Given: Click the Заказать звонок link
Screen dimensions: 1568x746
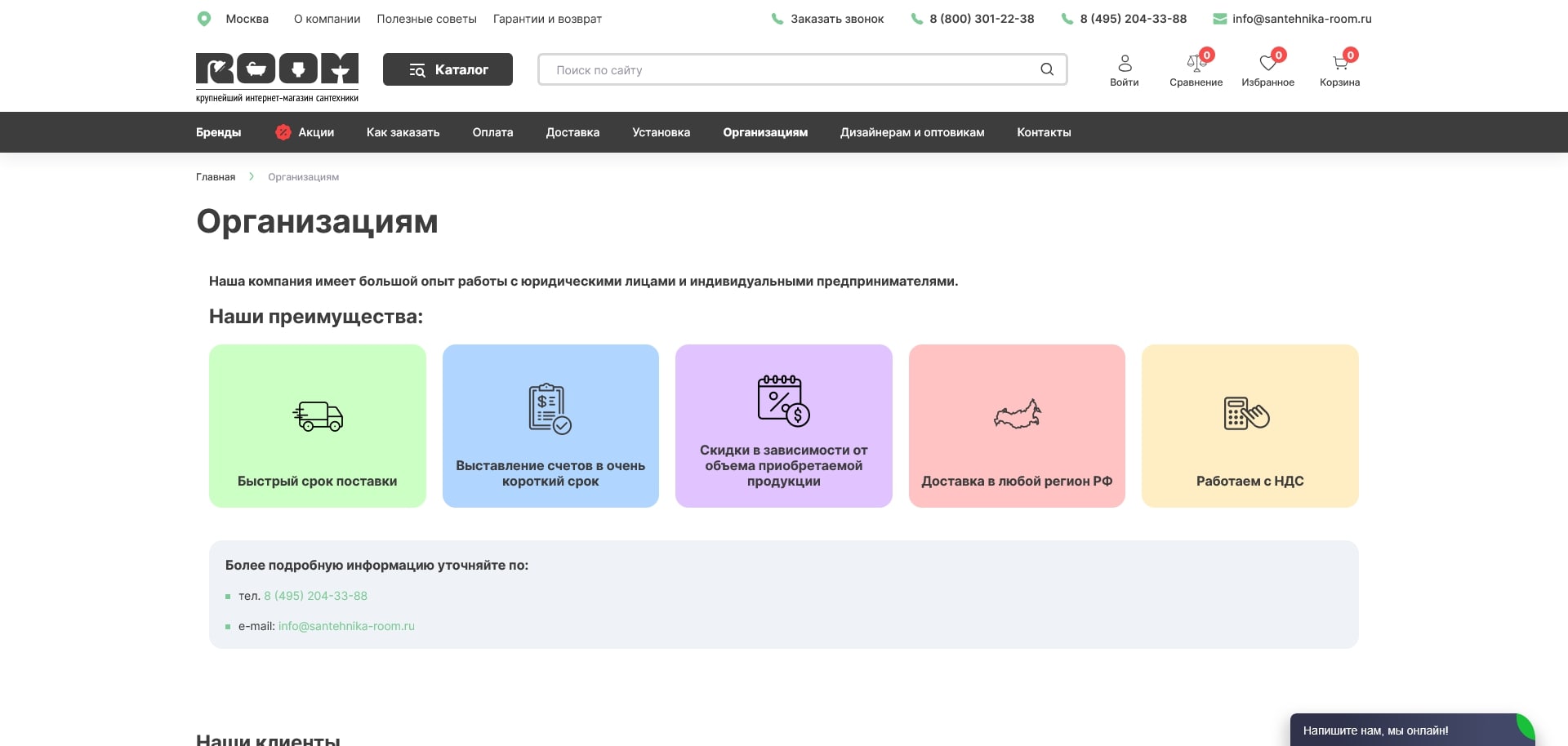Looking at the screenshot, I should [x=836, y=19].
